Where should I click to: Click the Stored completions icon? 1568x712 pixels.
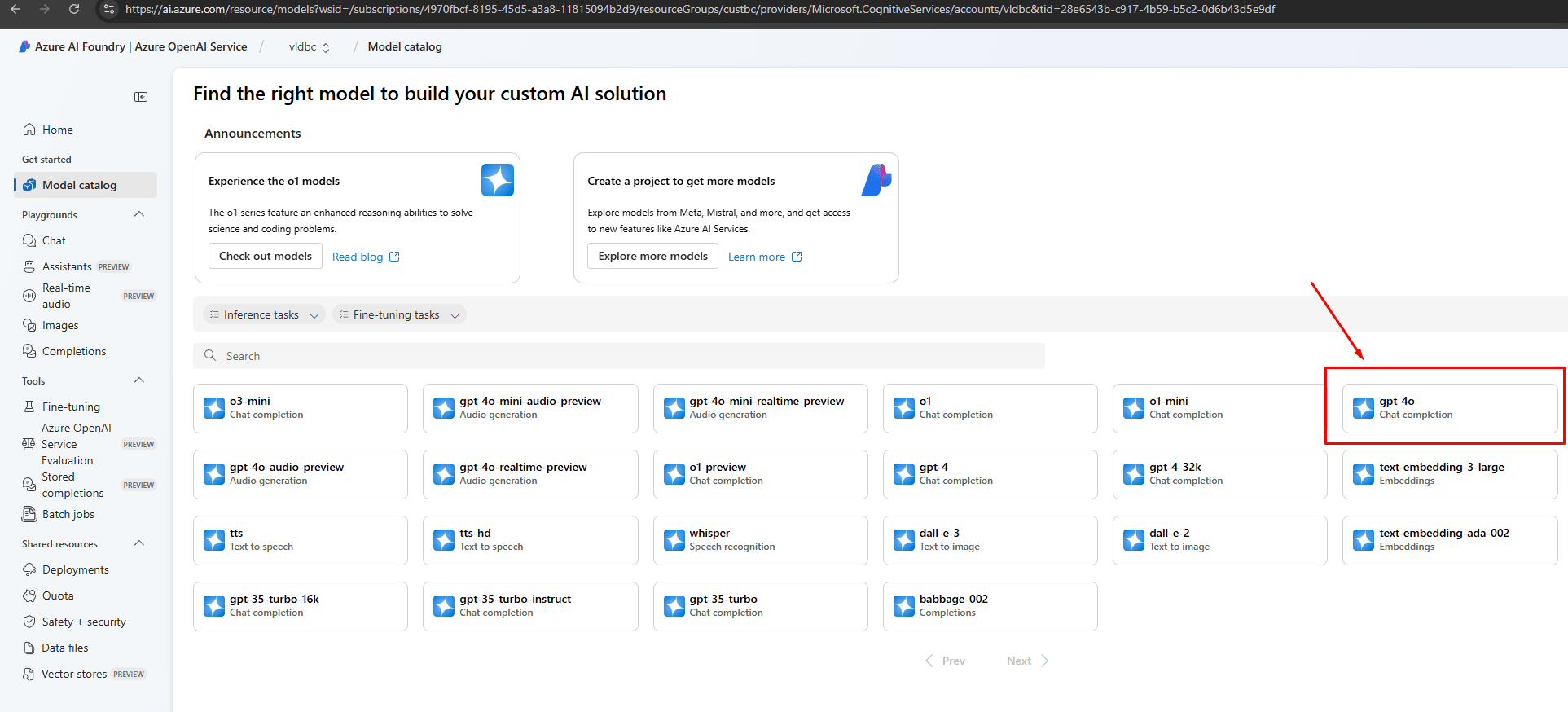pyautogui.click(x=29, y=485)
